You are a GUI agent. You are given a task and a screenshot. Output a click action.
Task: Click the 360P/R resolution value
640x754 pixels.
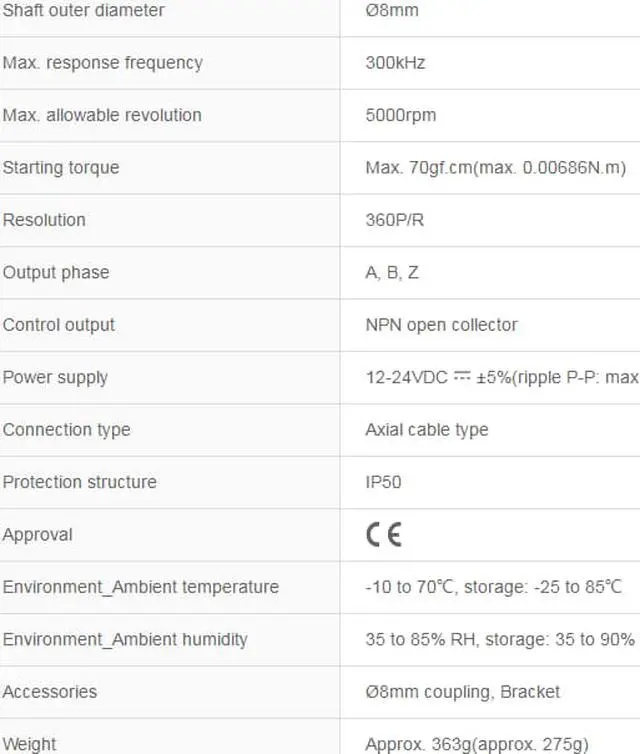point(394,220)
